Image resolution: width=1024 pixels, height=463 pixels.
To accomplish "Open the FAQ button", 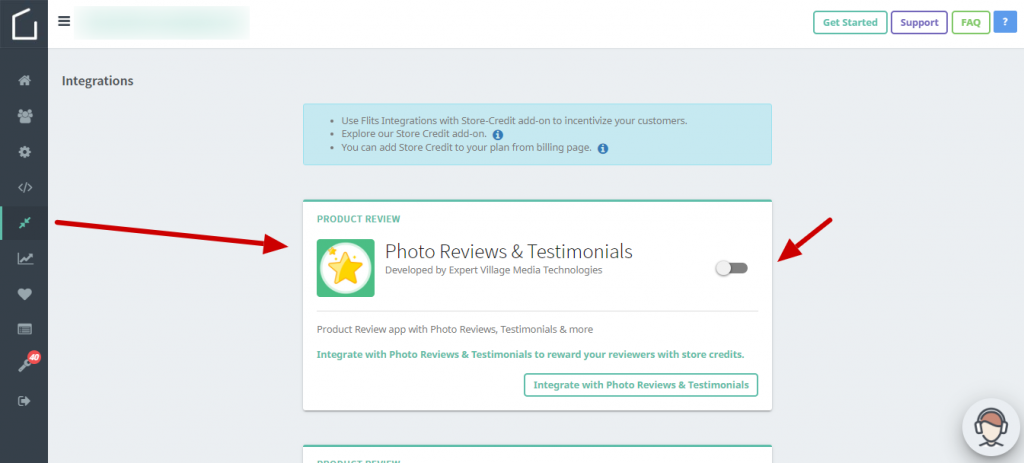I will click(x=970, y=22).
